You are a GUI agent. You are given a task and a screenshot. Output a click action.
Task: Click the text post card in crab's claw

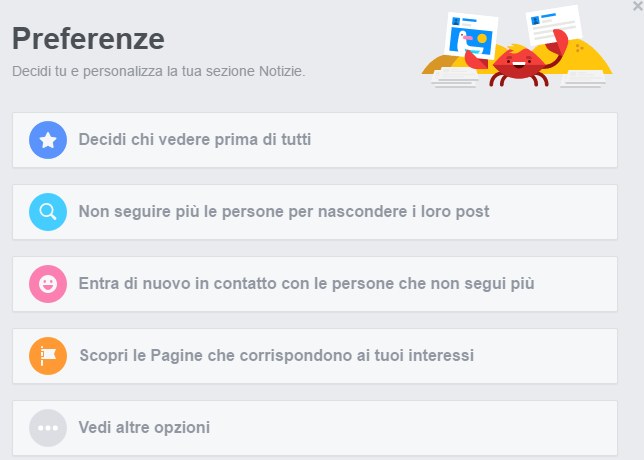pyautogui.click(x=553, y=25)
